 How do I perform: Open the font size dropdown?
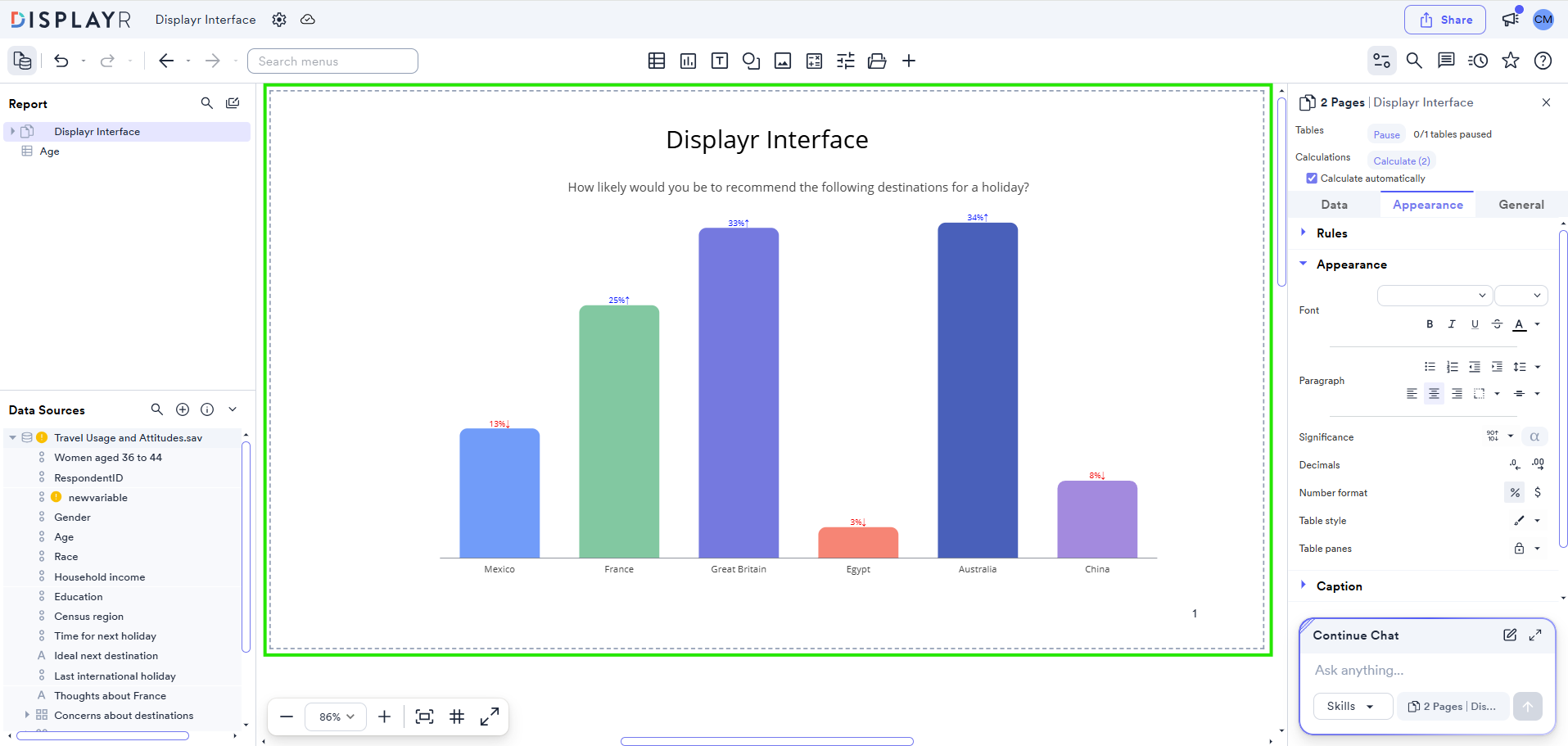pos(1521,296)
